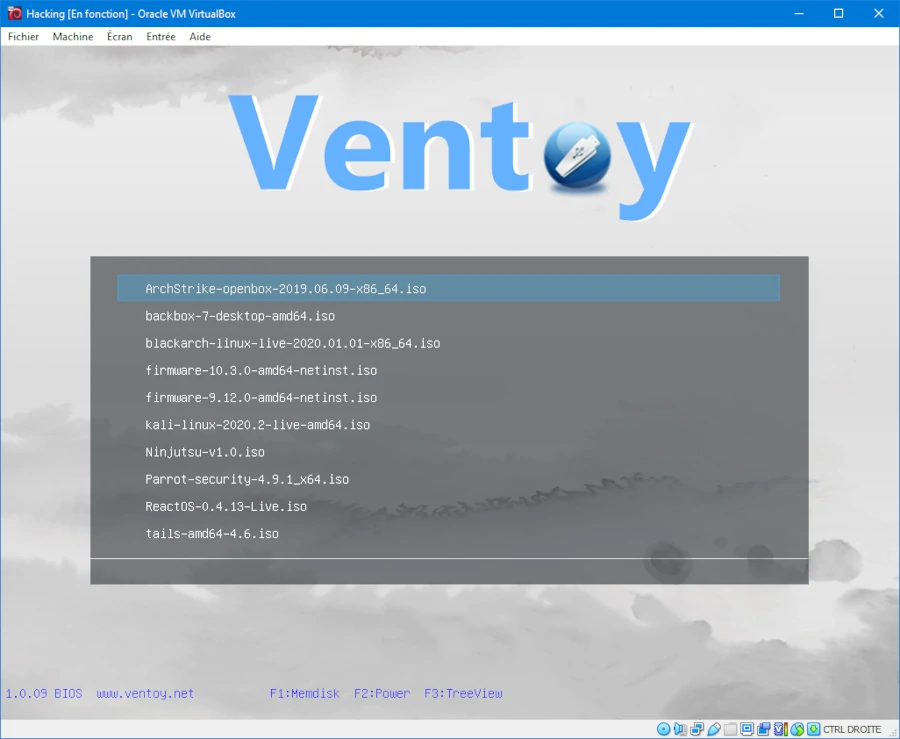This screenshot has width=900, height=739.
Task: Open the Écran menu
Action: (x=120, y=37)
